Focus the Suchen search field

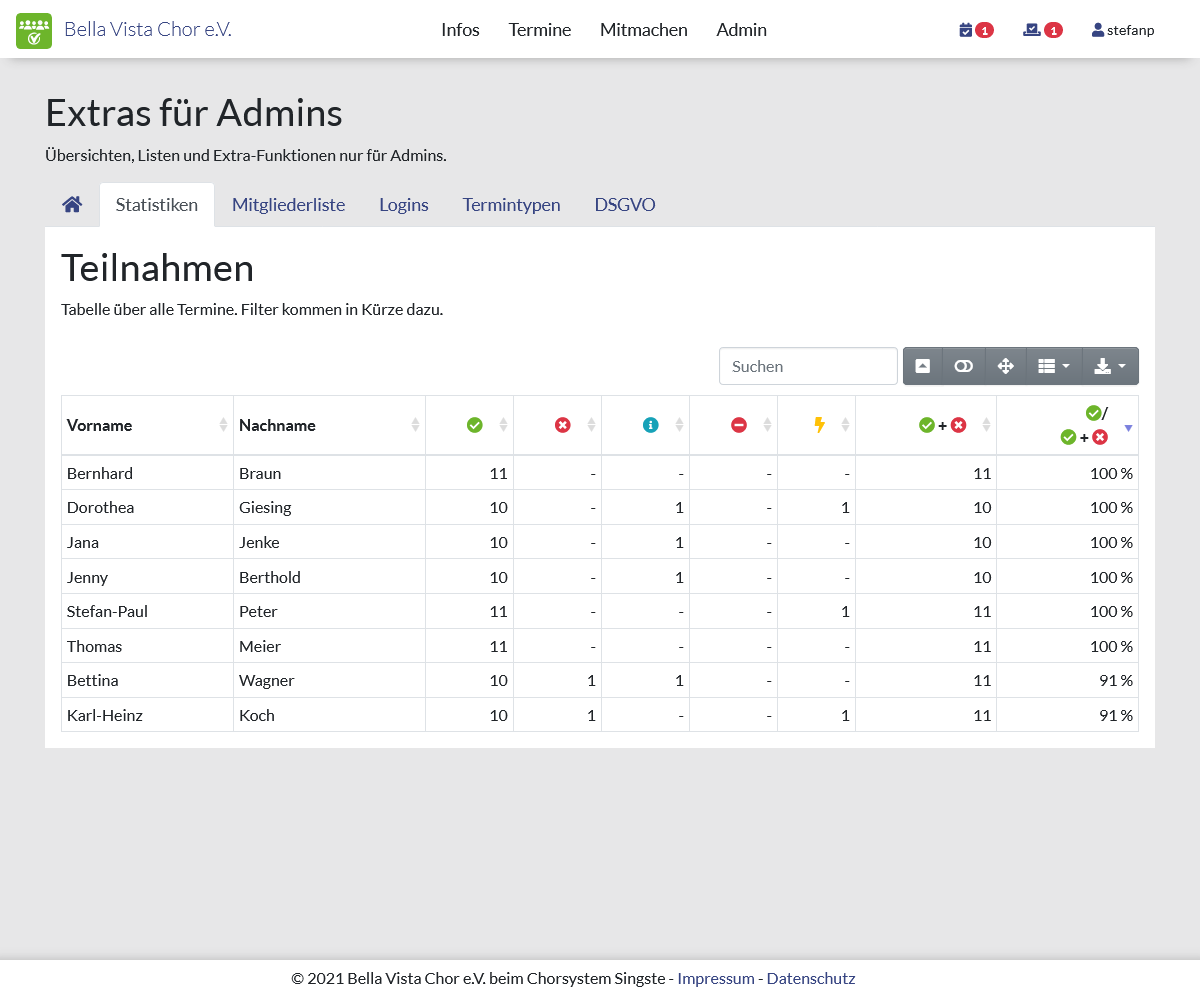(x=808, y=366)
